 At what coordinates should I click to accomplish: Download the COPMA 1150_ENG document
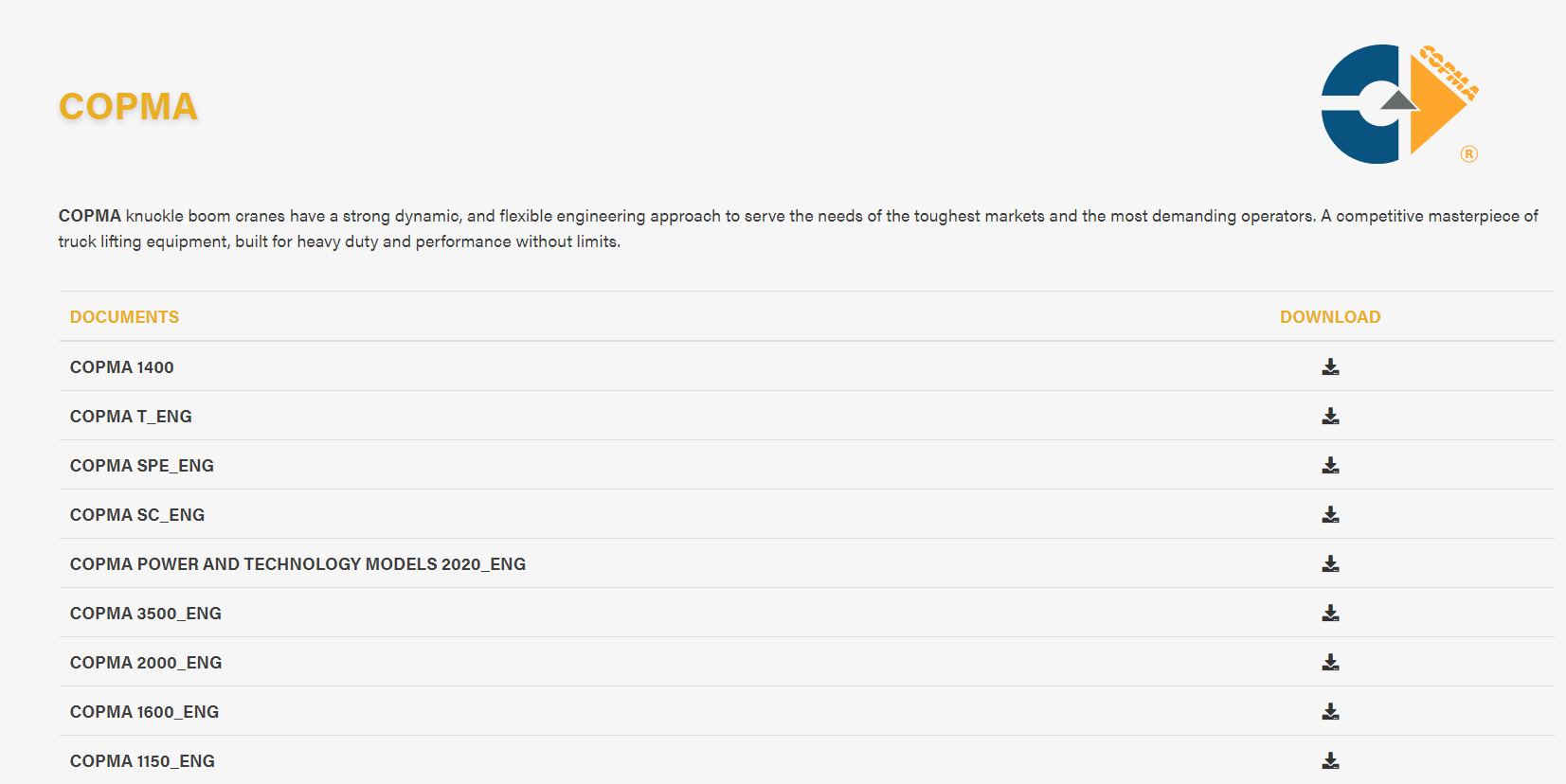pos(1330,760)
